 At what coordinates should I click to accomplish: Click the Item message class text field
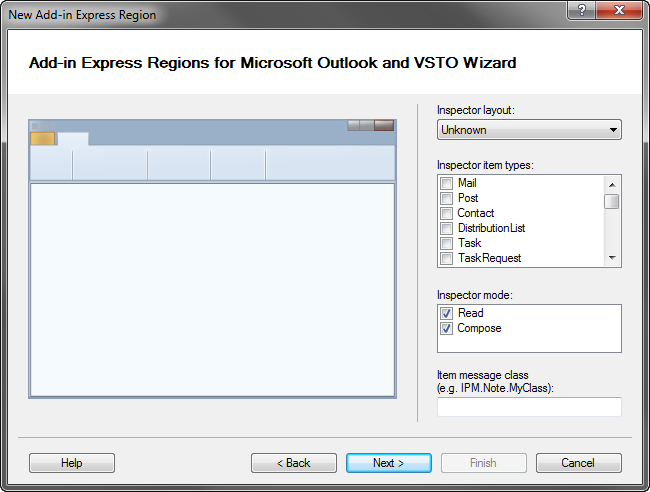[529, 407]
